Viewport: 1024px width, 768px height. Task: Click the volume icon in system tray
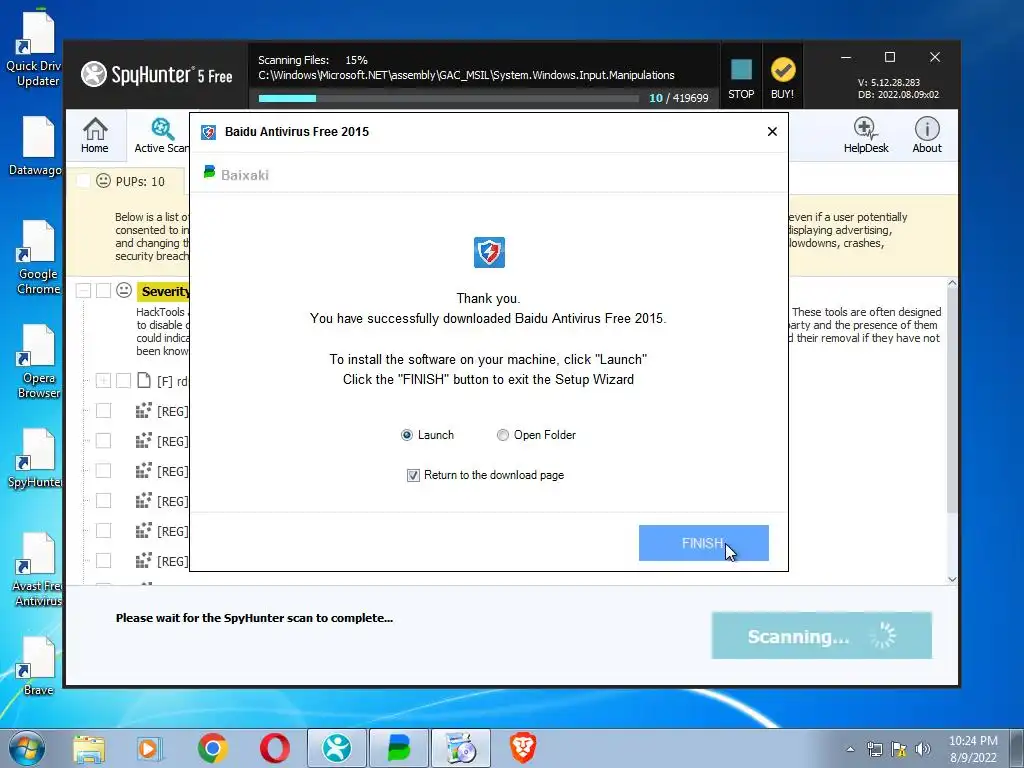tap(923, 749)
